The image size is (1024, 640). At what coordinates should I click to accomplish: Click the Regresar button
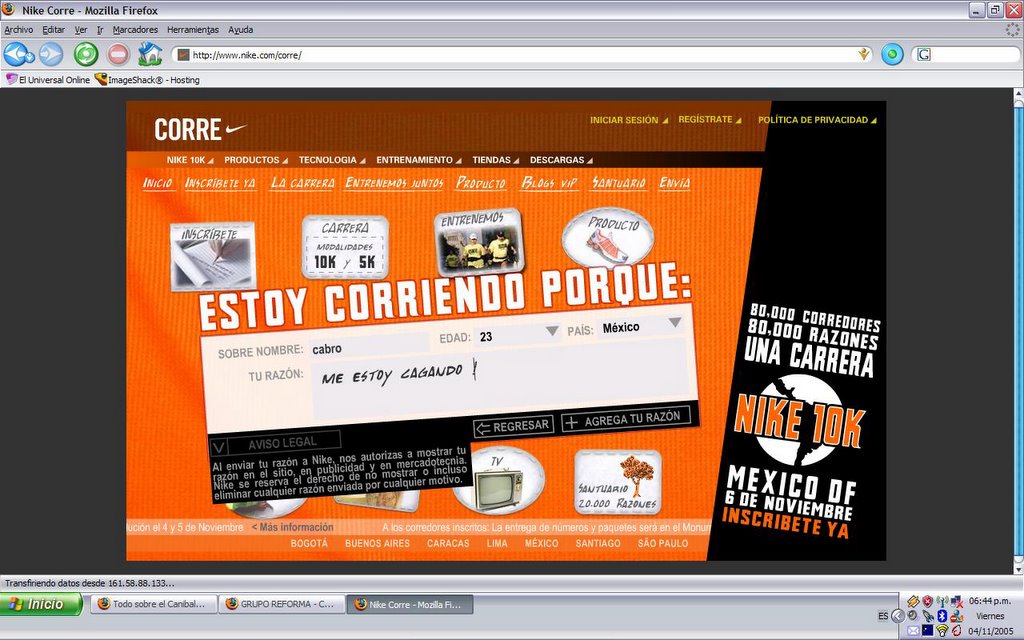point(513,427)
